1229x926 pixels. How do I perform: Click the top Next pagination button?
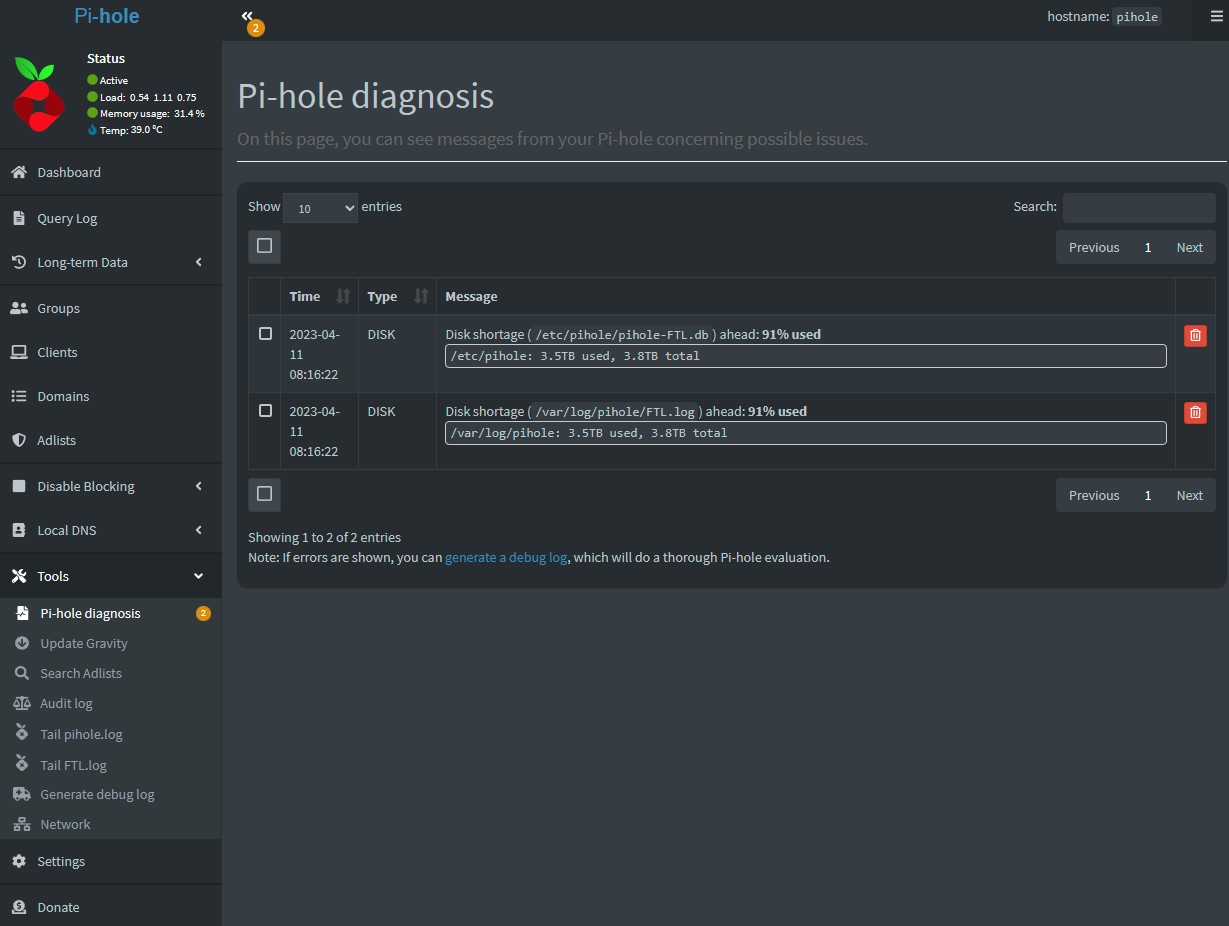(1189, 247)
